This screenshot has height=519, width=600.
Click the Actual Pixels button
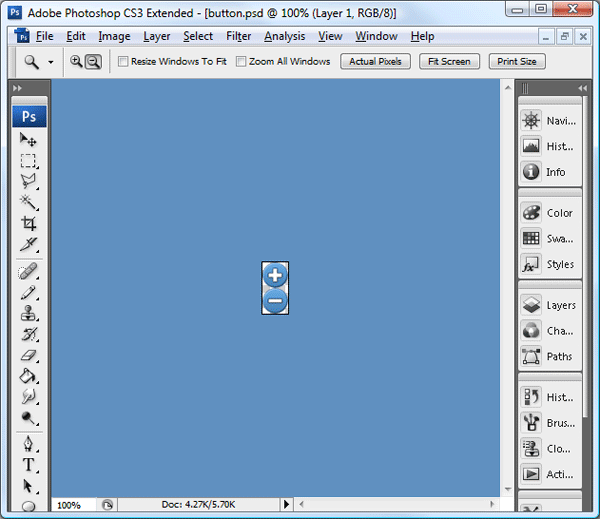pyautogui.click(x=376, y=61)
